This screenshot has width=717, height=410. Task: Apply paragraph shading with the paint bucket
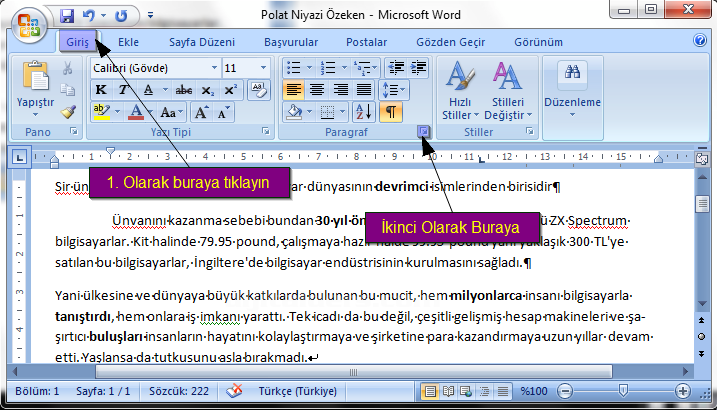click(x=294, y=112)
